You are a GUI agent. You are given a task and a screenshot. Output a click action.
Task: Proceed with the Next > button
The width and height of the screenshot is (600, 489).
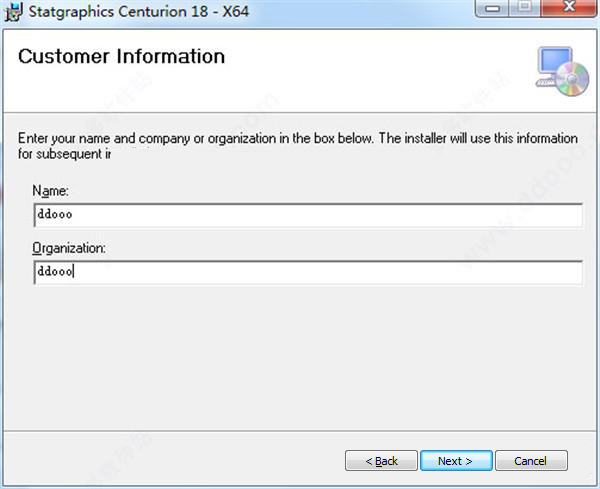(456, 461)
